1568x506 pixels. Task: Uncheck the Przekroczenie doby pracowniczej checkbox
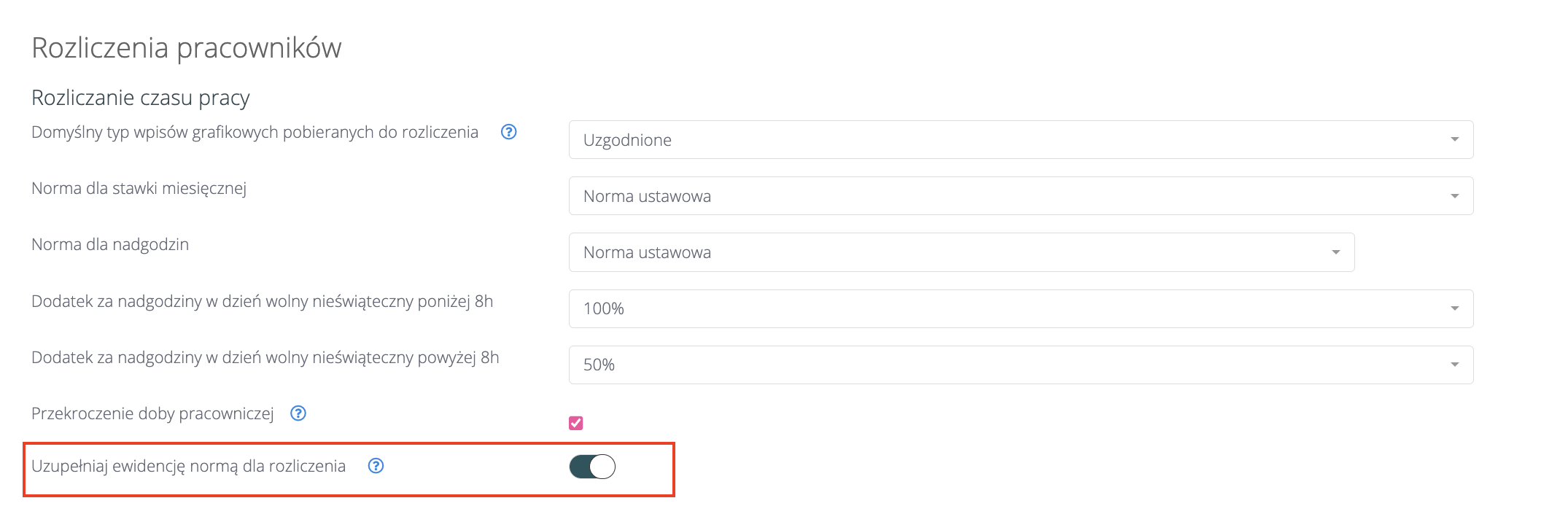[576, 423]
